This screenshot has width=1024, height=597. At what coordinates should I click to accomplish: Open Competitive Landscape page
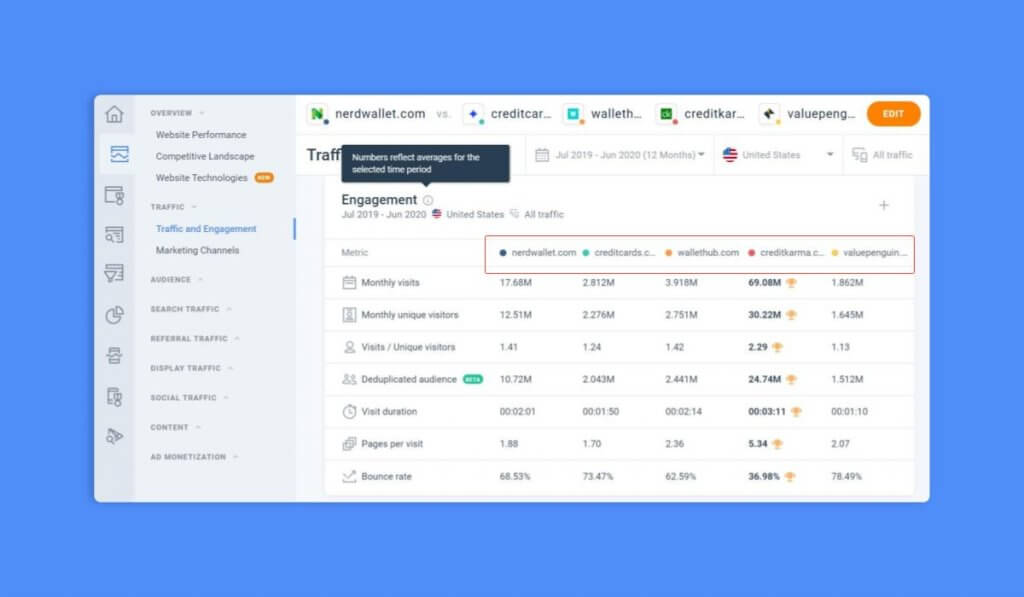pyautogui.click(x=204, y=156)
